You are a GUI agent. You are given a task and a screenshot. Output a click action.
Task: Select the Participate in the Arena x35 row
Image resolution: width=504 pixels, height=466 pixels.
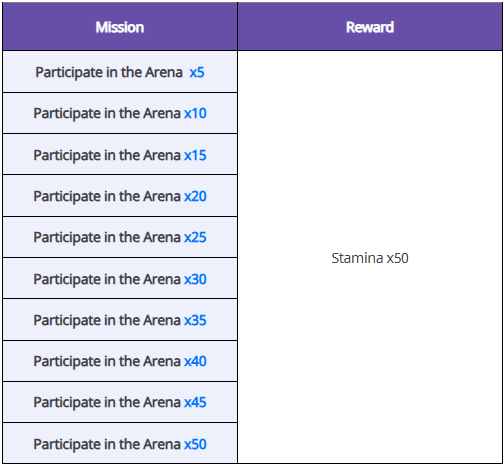(x=120, y=320)
